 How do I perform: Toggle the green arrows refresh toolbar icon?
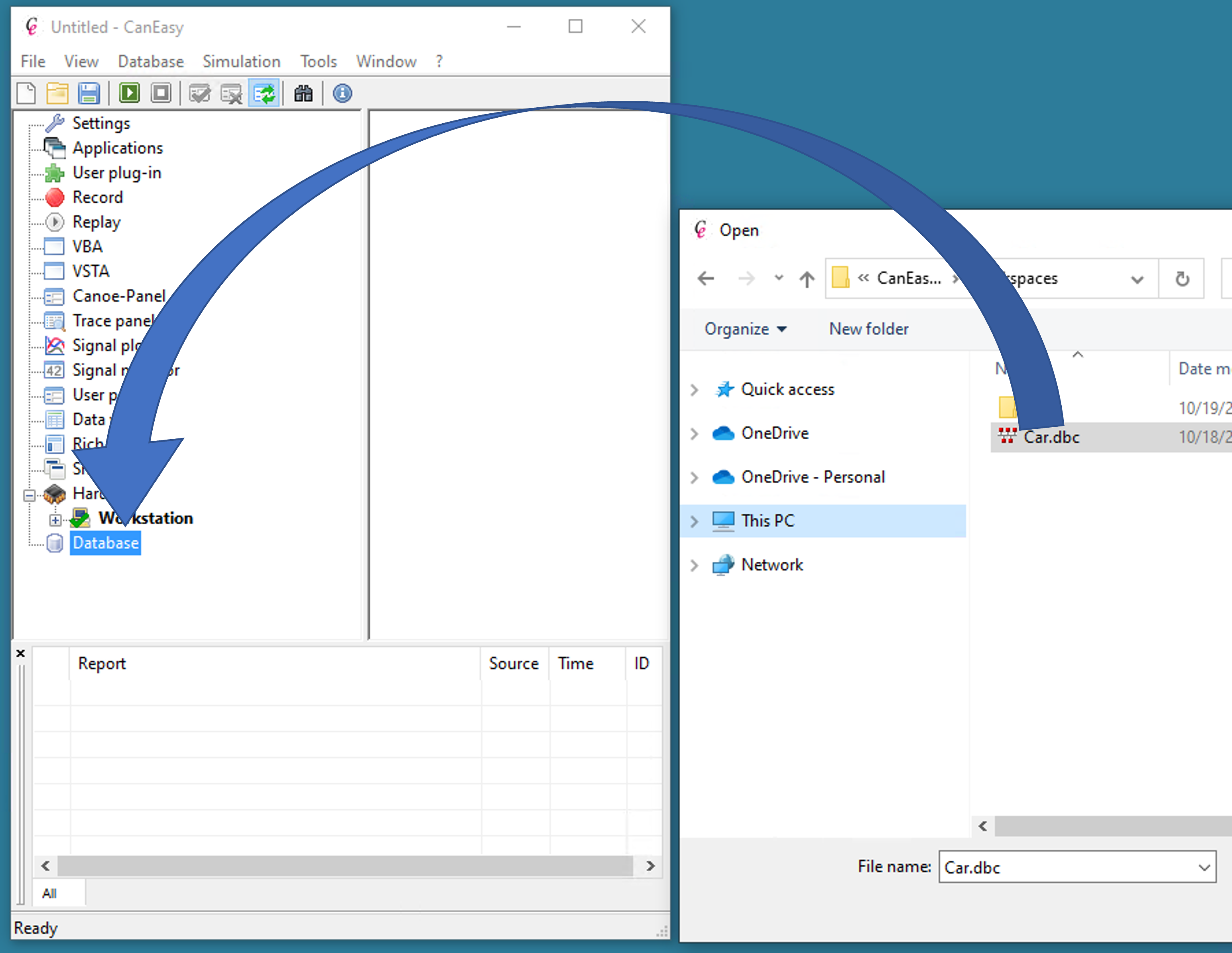click(264, 93)
